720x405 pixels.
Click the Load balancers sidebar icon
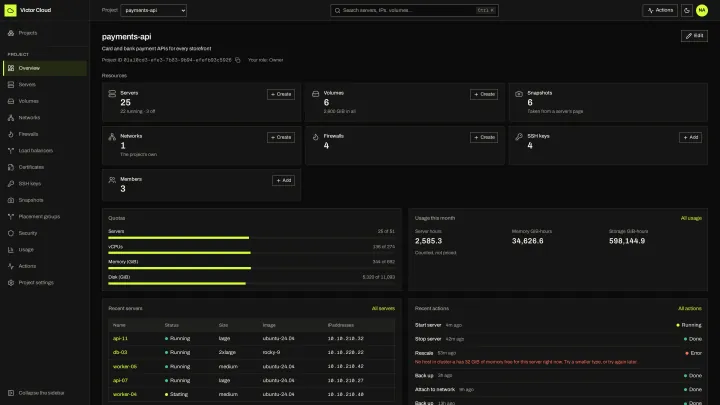click(11, 151)
